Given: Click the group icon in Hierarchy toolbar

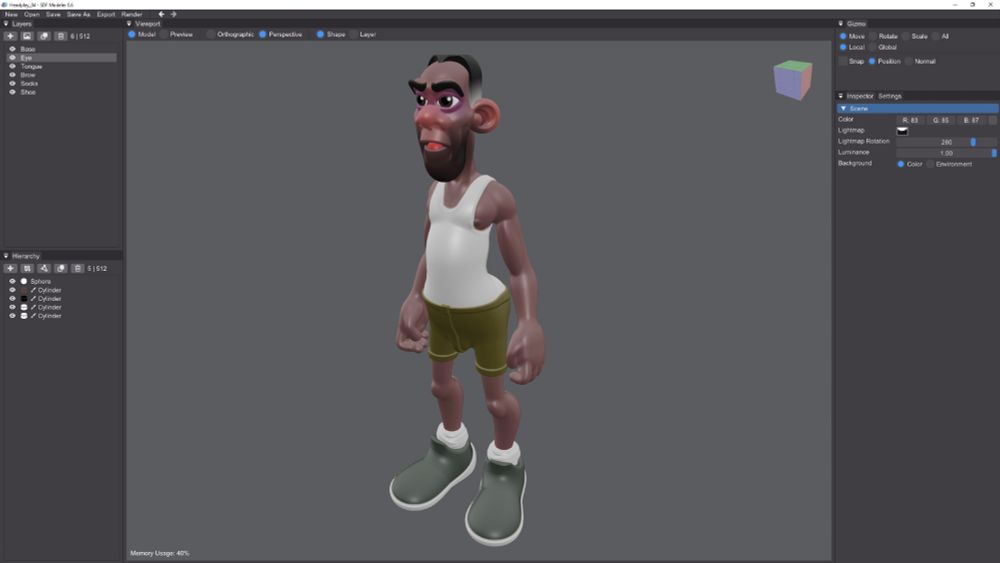Looking at the screenshot, I should click(x=27, y=268).
